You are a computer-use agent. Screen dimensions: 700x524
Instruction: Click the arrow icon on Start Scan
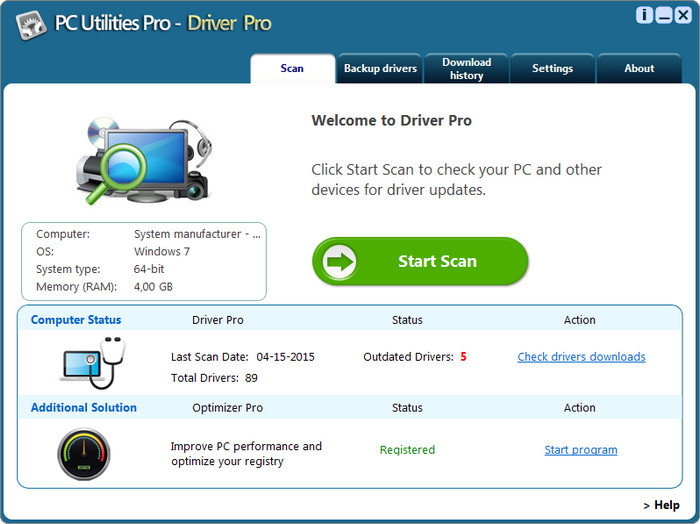(339, 261)
